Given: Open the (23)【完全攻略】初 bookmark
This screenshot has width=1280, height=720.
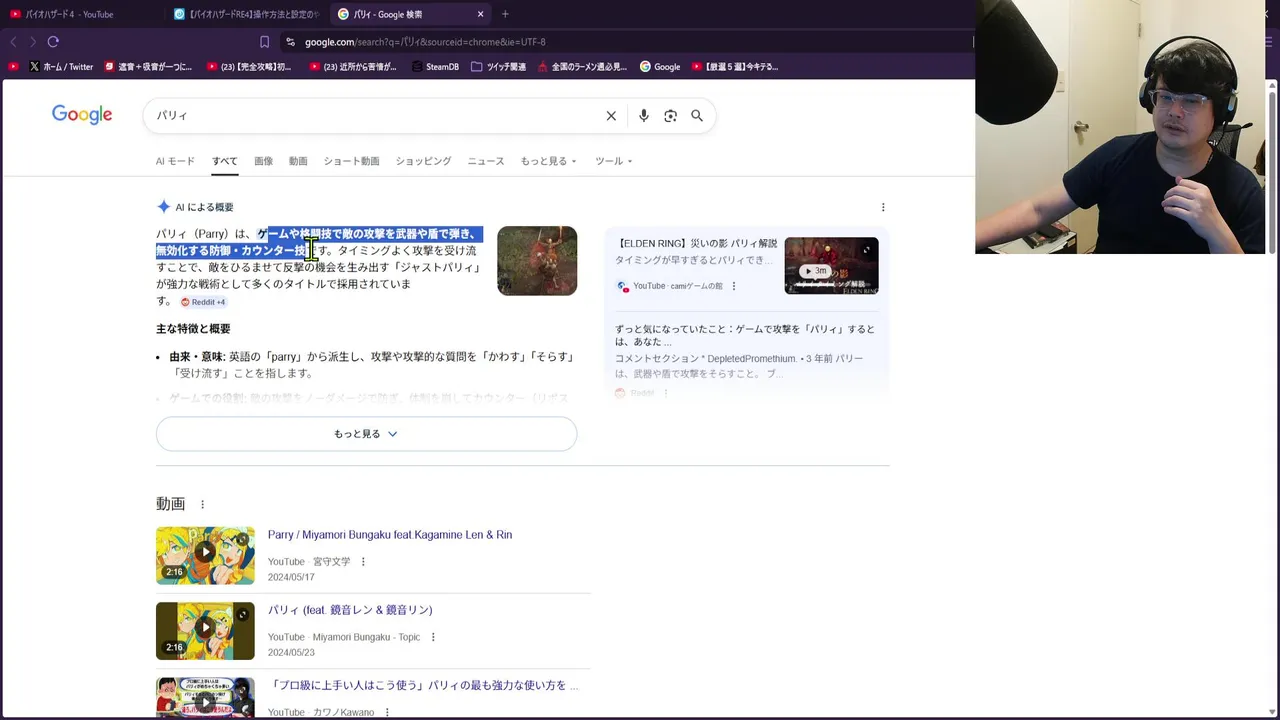Looking at the screenshot, I should [249, 67].
